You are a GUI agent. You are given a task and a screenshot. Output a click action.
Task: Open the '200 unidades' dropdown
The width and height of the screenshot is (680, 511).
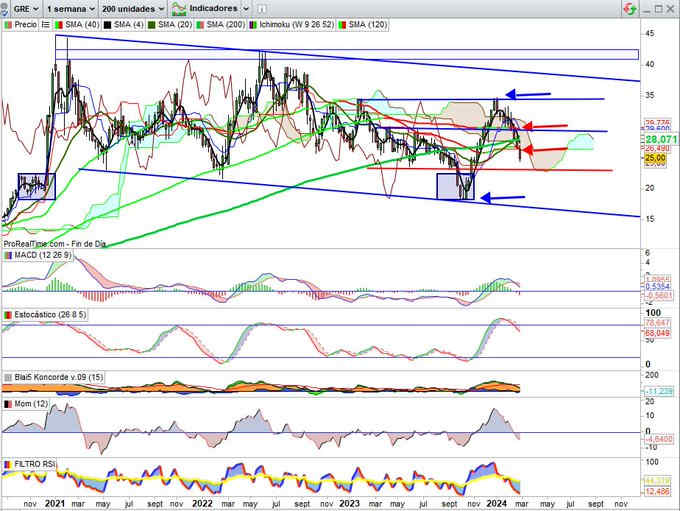[131, 8]
